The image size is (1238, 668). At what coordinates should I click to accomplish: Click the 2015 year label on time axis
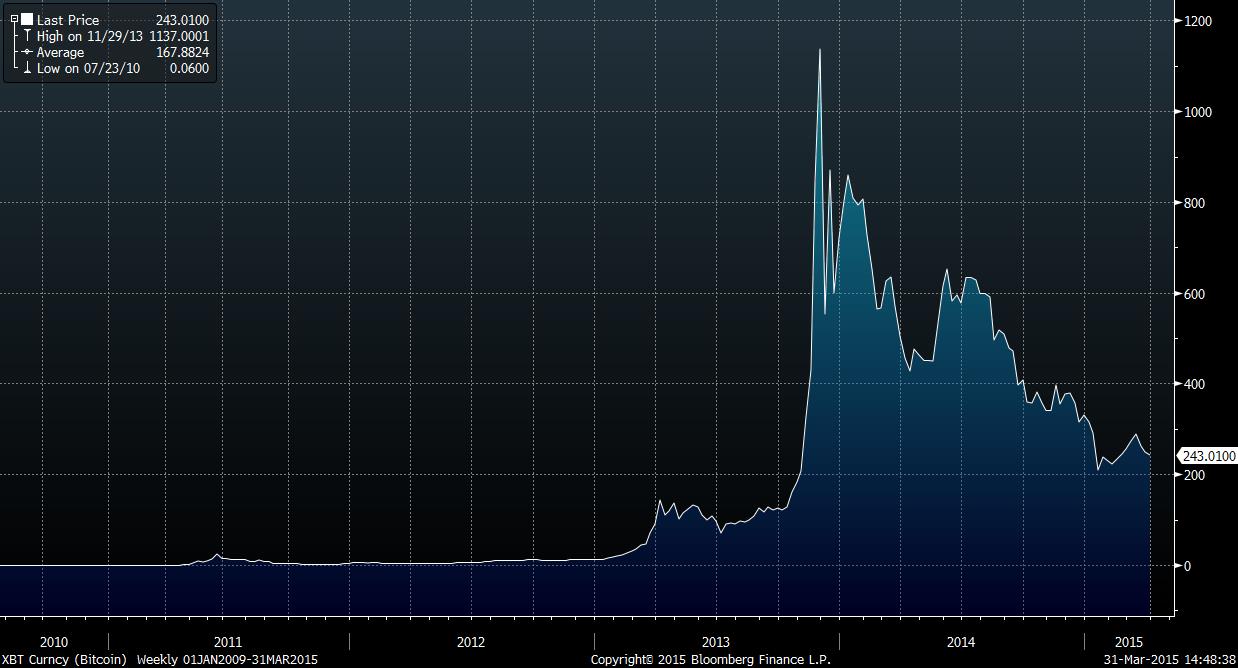pos(1128,642)
